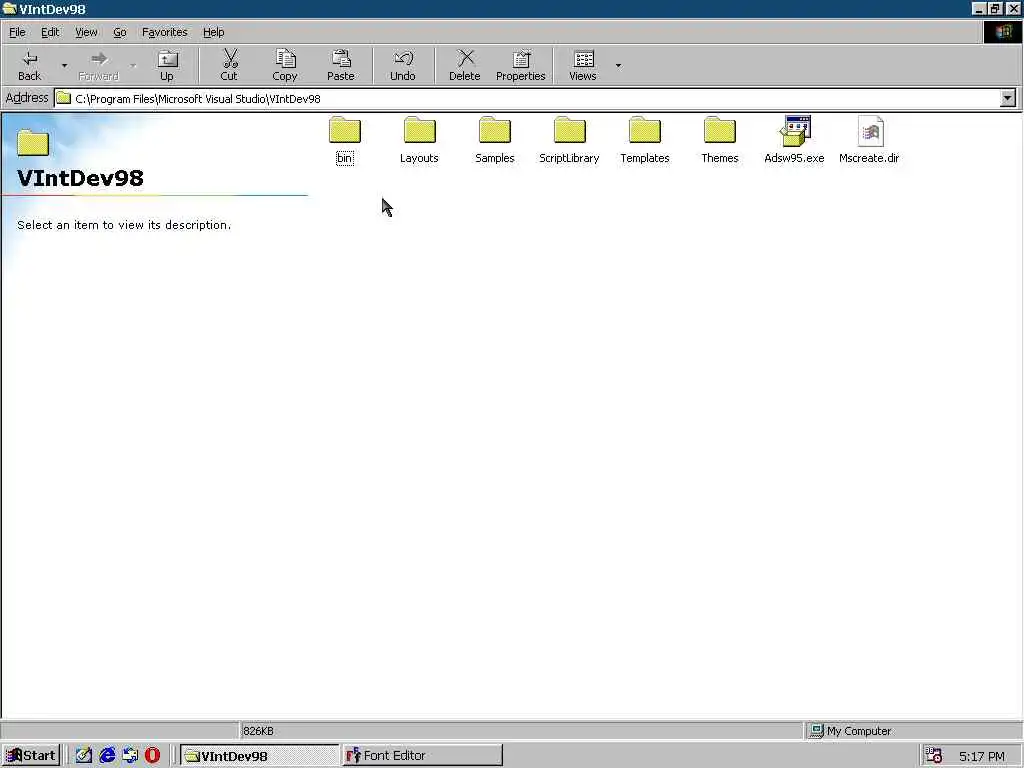Open the Favorites menu

[165, 32]
